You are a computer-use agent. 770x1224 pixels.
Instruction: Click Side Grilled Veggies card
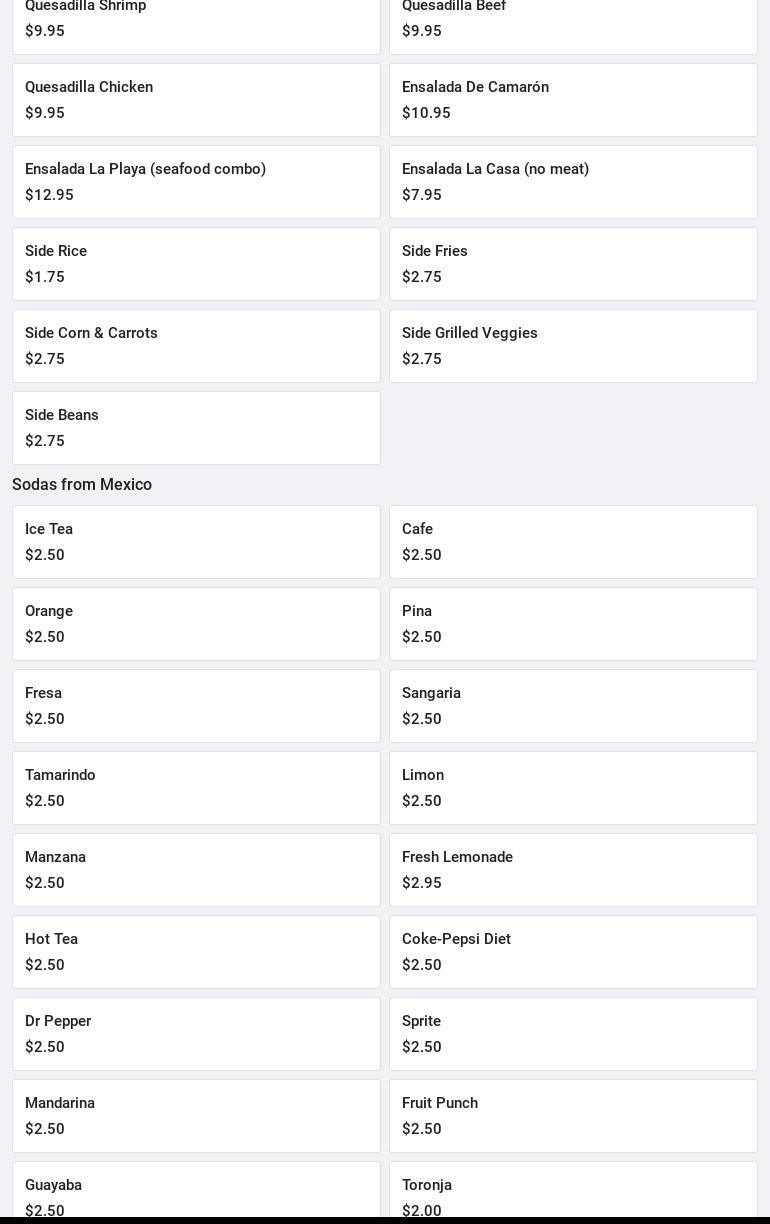click(573, 346)
